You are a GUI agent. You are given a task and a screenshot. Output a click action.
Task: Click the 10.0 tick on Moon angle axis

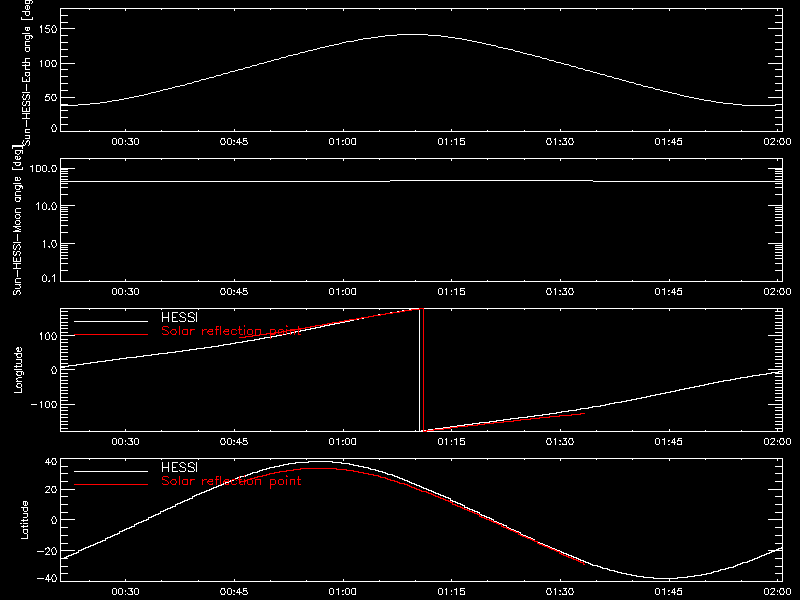(x=46, y=206)
